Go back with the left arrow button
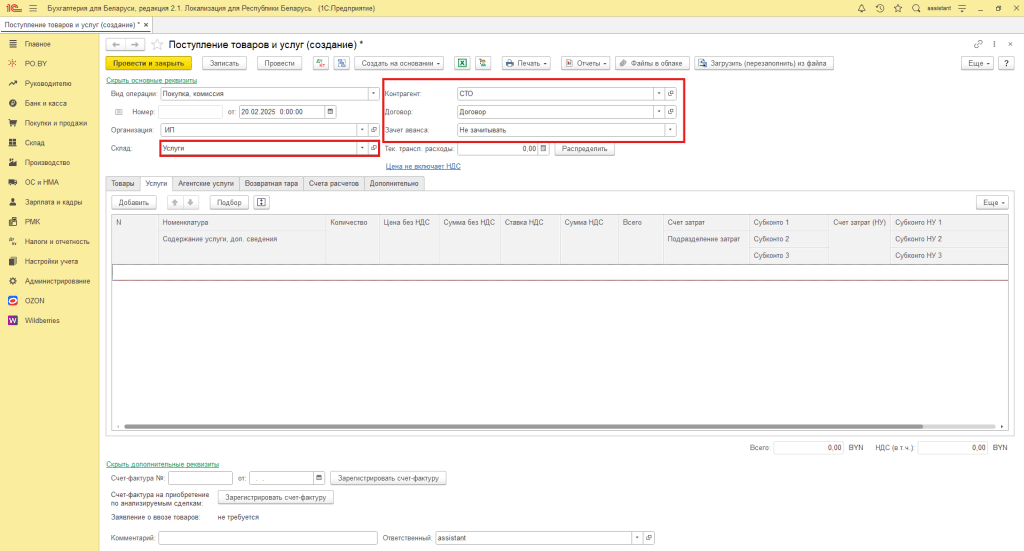The image size is (1024, 551). coord(116,44)
